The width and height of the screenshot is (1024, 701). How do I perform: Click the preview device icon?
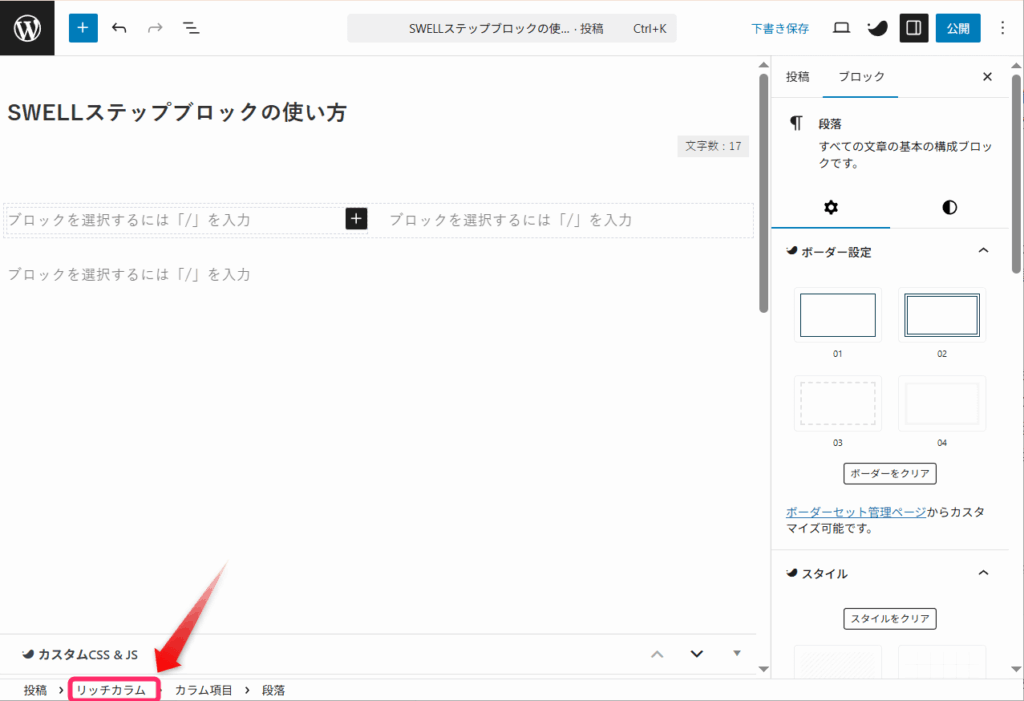pyautogui.click(x=841, y=28)
